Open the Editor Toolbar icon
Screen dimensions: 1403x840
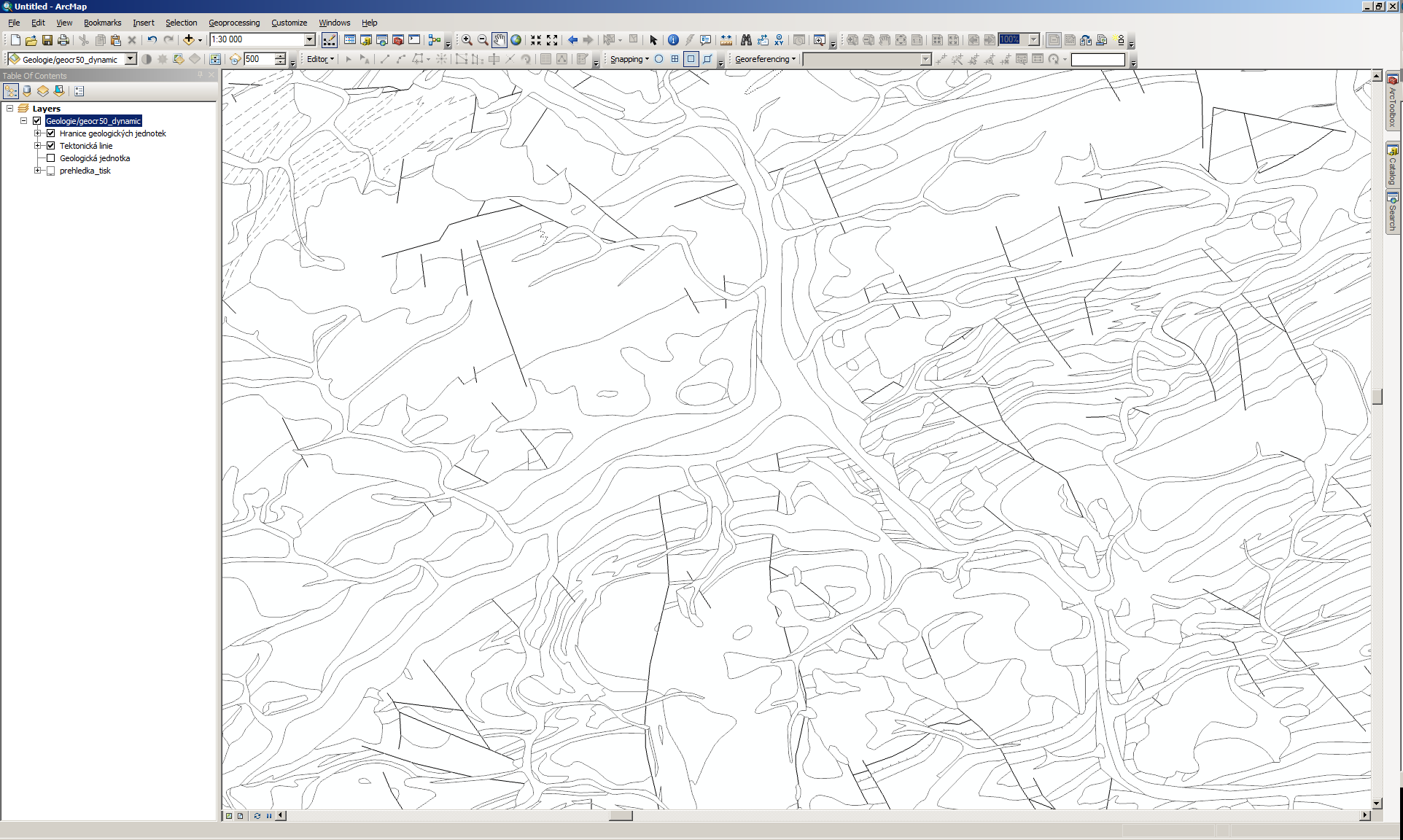point(330,40)
